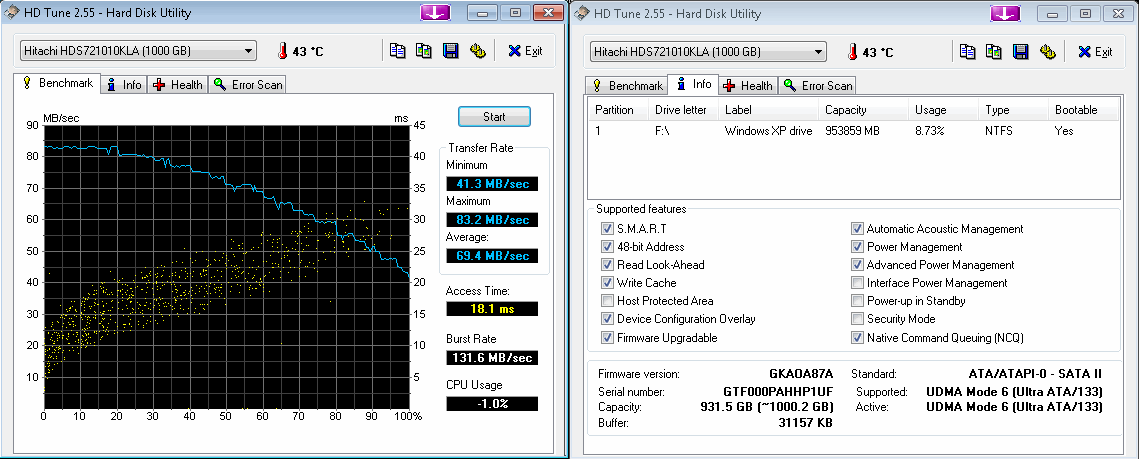1139x459 pixels.
Task: Toggle the Firmware Upgradable checkbox
Action: point(607,338)
